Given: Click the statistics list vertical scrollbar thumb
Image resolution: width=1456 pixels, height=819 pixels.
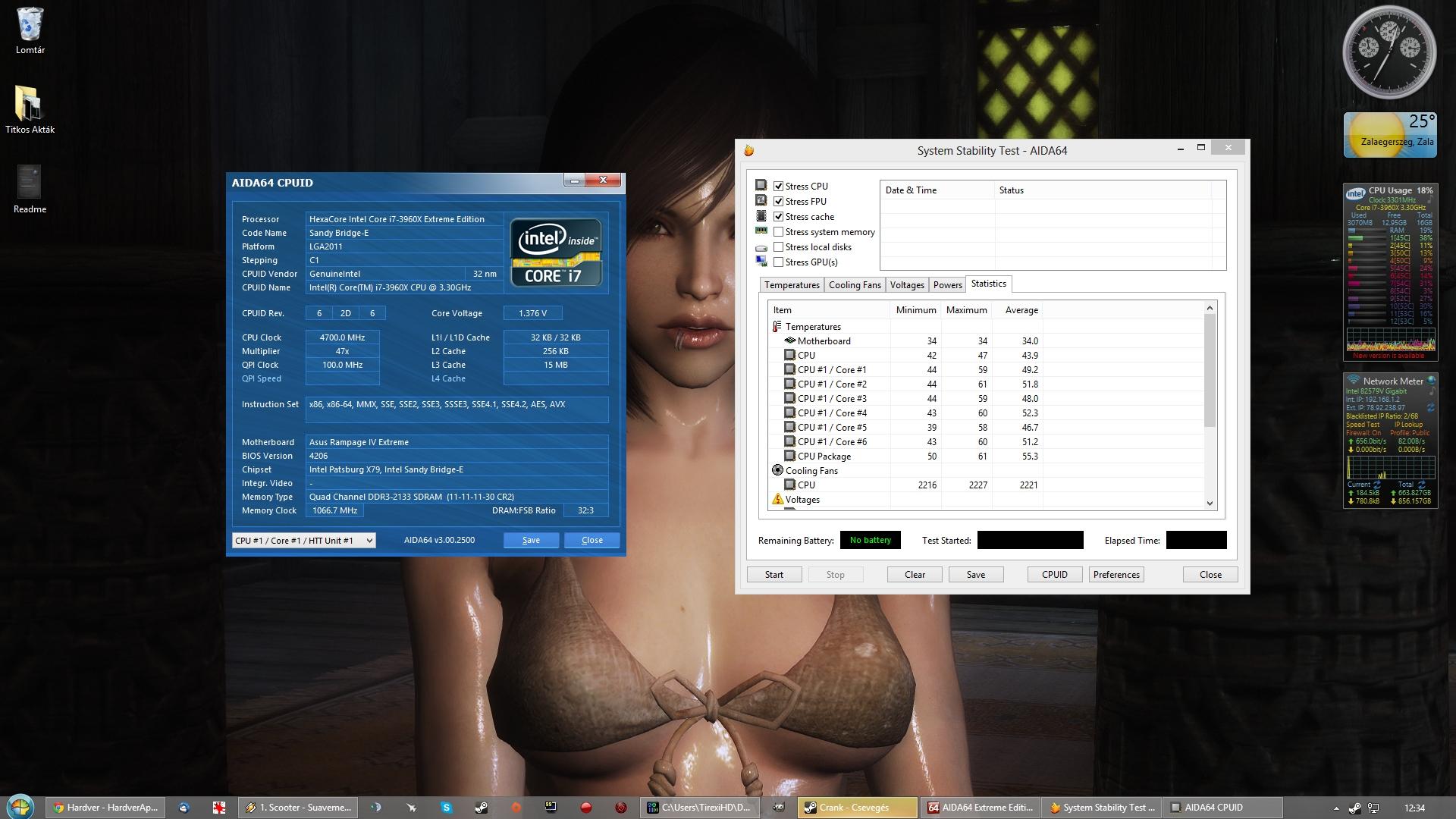Looking at the screenshot, I should point(1210,371).
